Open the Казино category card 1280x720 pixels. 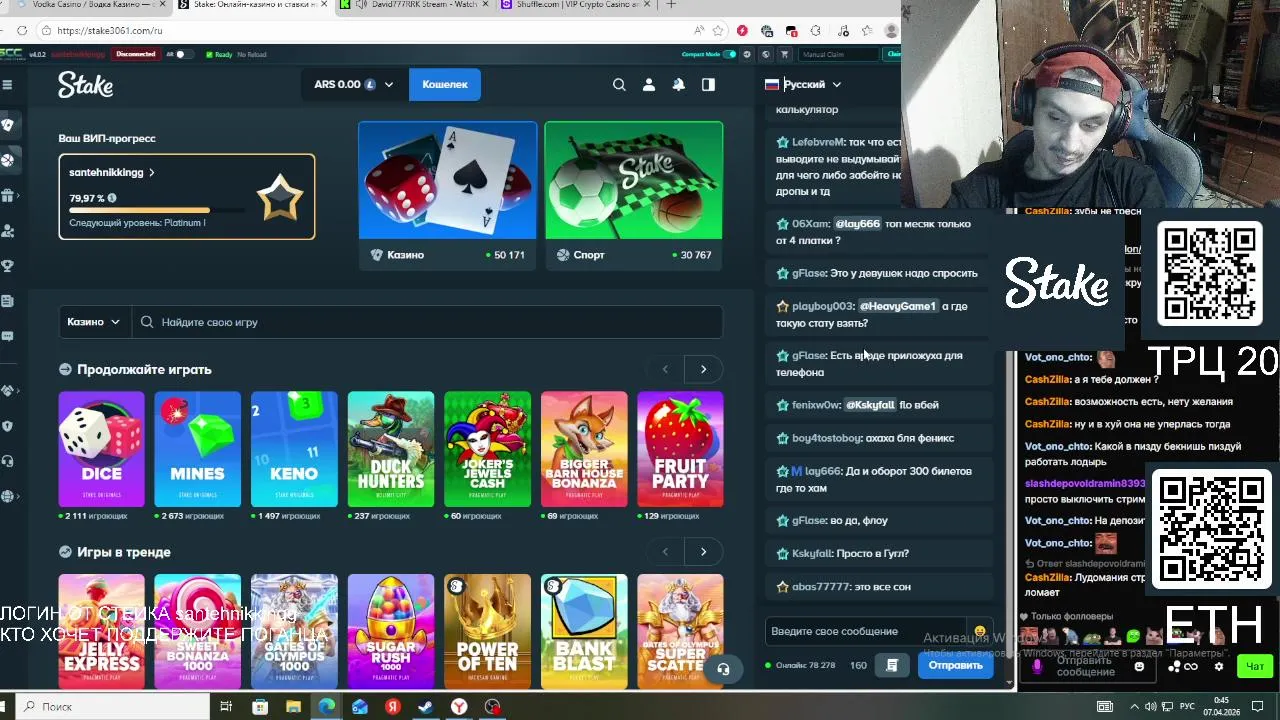click(x=447, y=195)
